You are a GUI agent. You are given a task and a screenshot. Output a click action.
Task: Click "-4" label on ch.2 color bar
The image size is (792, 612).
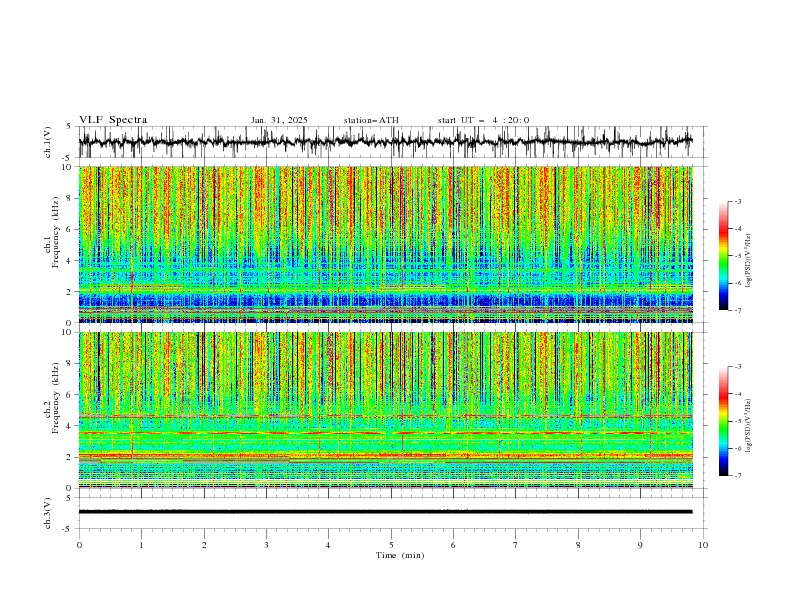point(738,394)
